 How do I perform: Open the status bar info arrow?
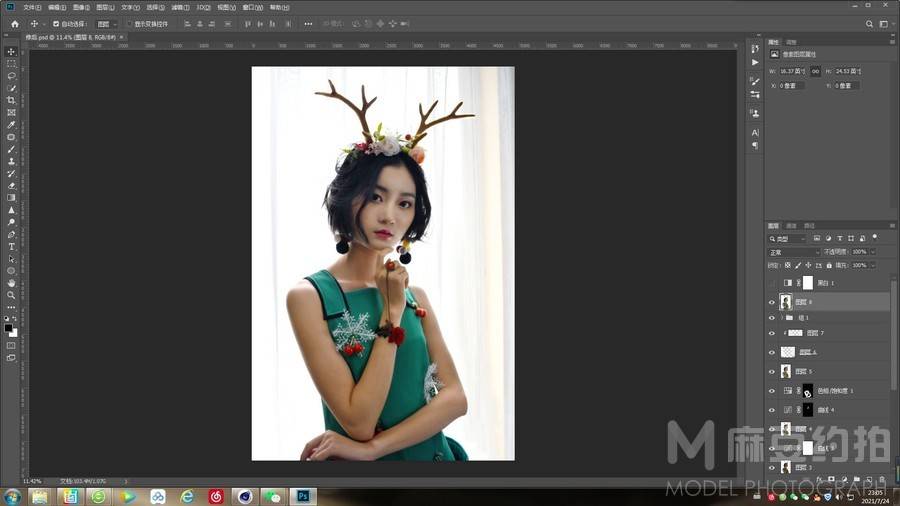click(x=126, y=481)
